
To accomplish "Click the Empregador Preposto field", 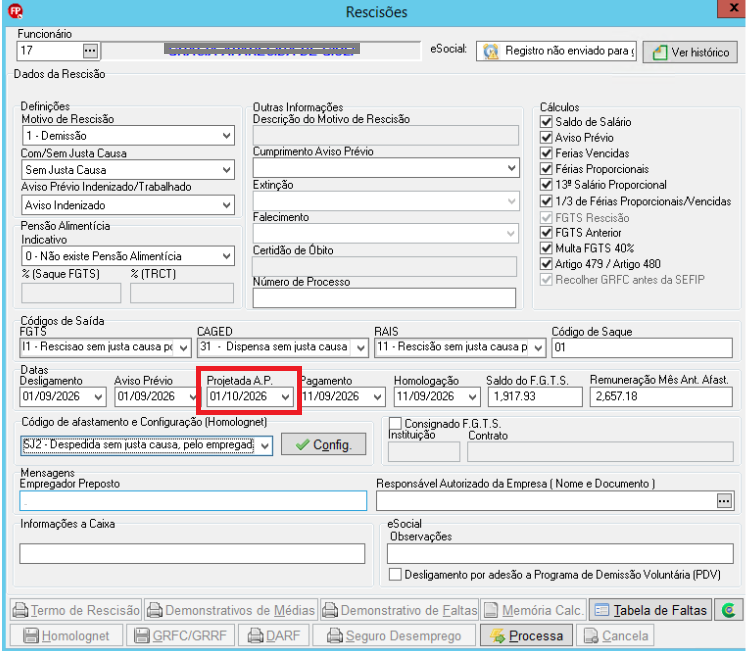I will tap(193, 501).
